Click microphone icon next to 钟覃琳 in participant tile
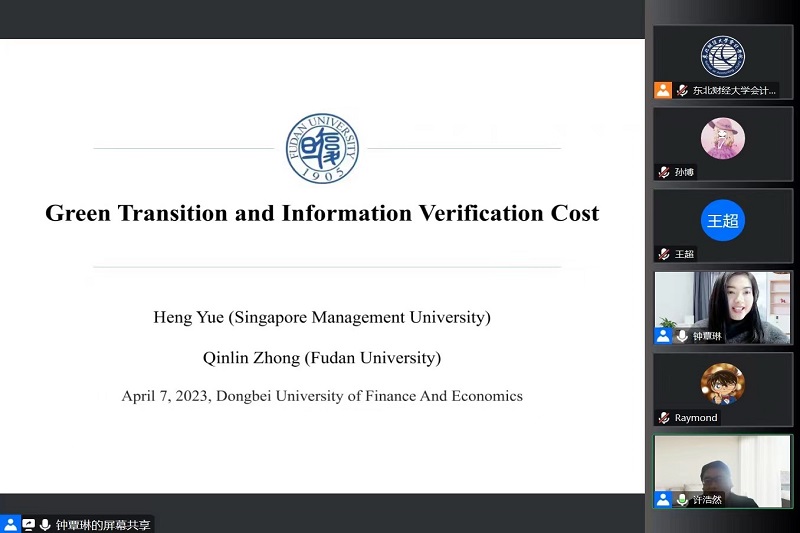This screenshot has height=533, width=800. click(682, 336)
